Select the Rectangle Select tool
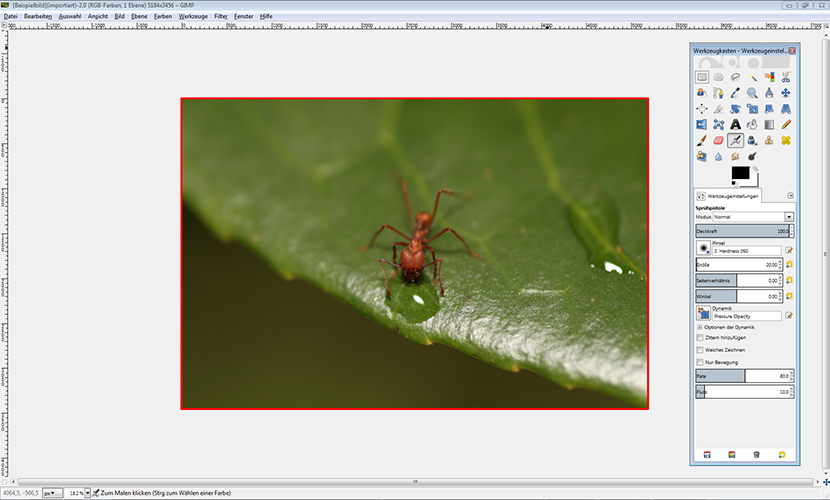830x500 pixels. [x=702, y=76]
